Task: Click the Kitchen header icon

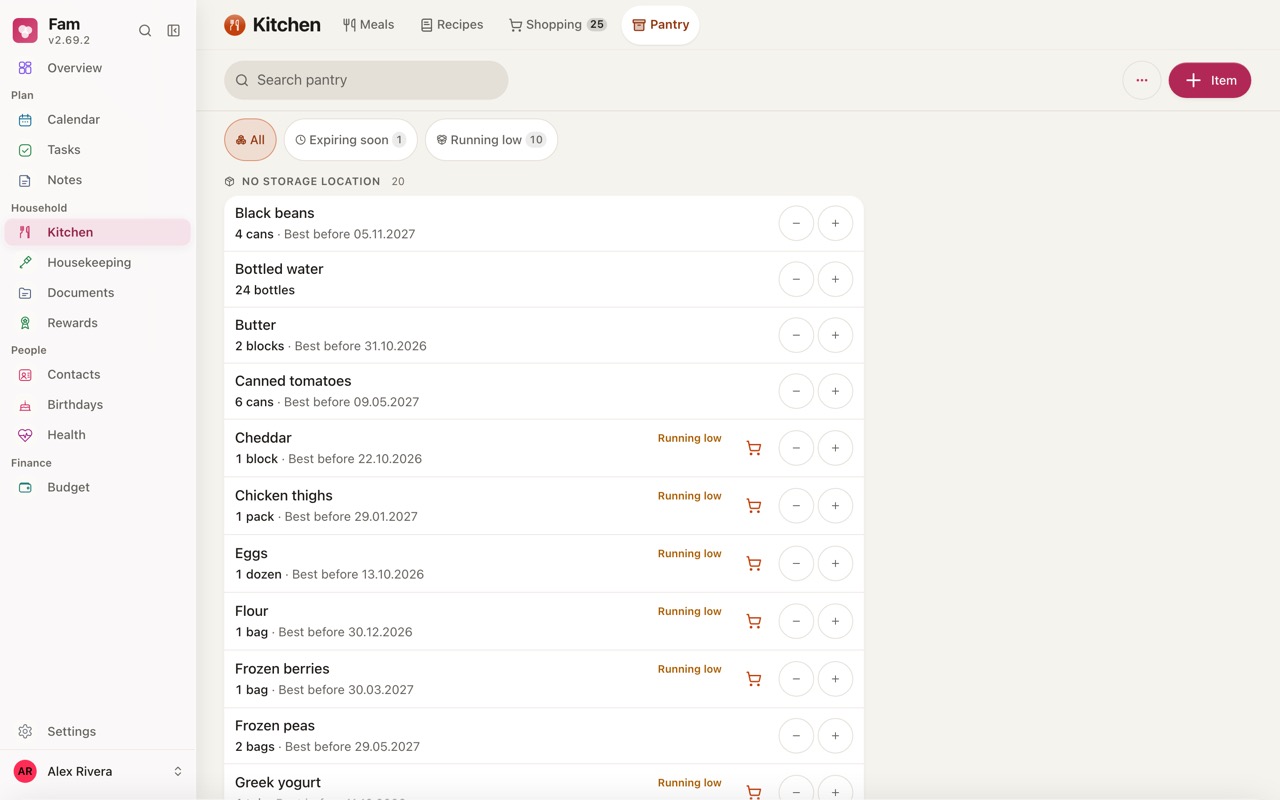Action: (x=235, y=25)
